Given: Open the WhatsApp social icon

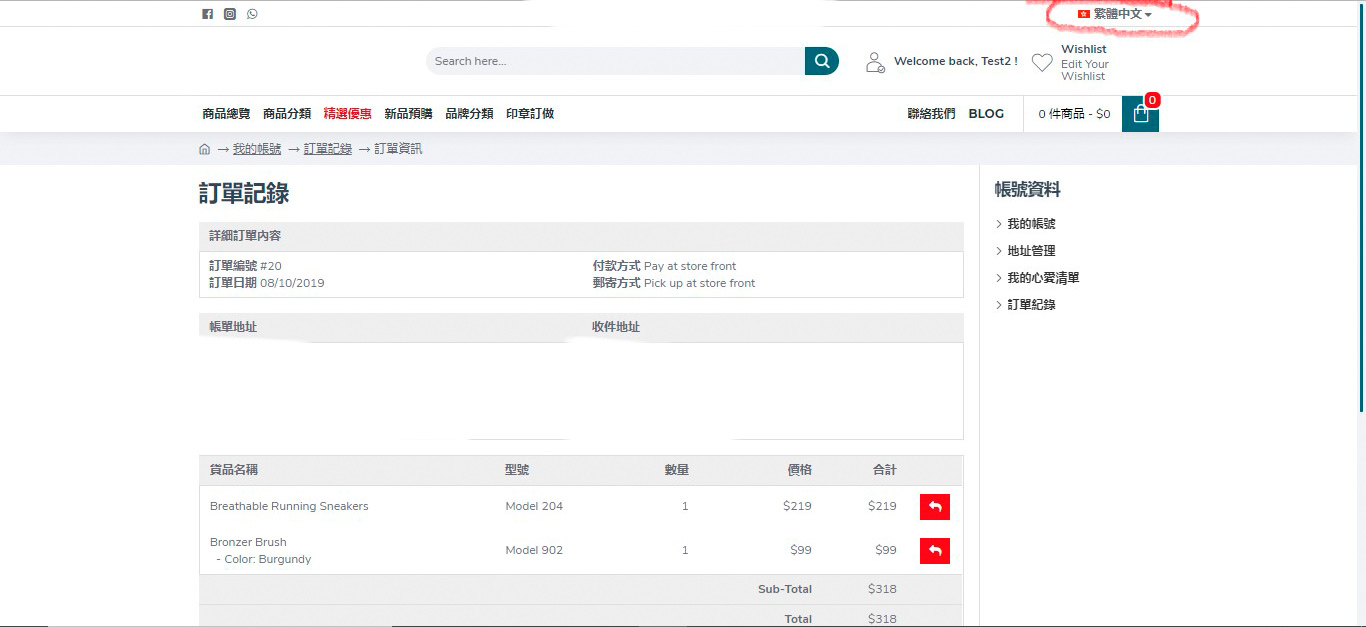Looking at the screenshot, I should pyautogui.click(x=252, y=14).
